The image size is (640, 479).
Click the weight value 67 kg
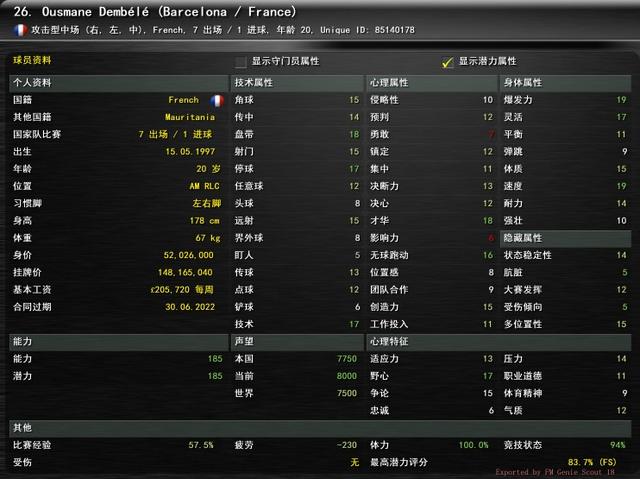pos(208,238)
